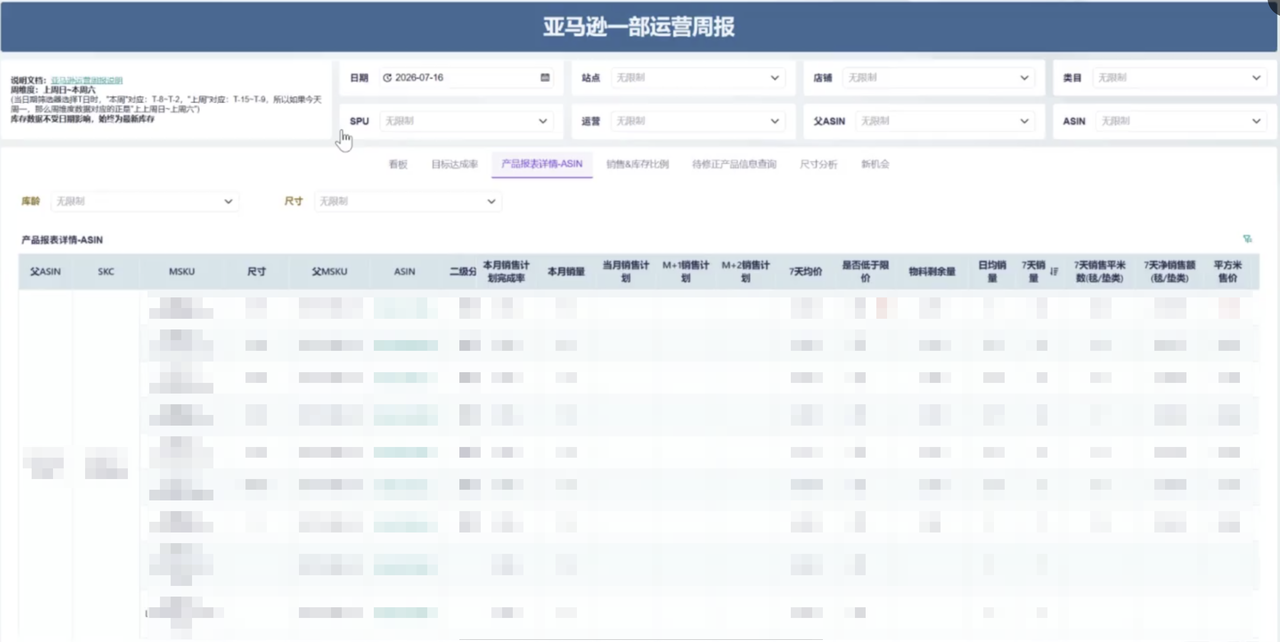Click the 7天销售平米数 column header
1280x642 pixels.
click(x=1099, y=272)
